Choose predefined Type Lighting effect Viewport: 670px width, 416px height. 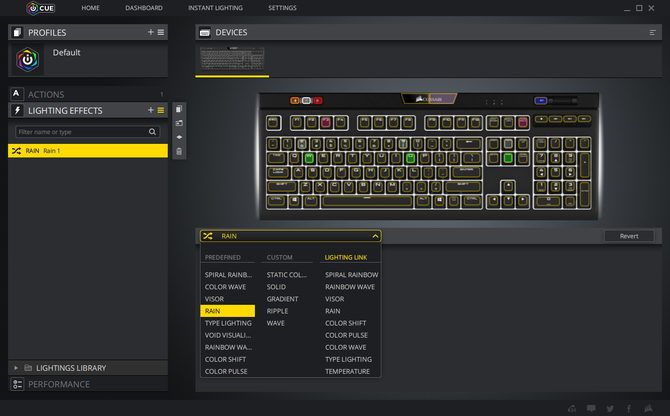(x=228, y=323)
